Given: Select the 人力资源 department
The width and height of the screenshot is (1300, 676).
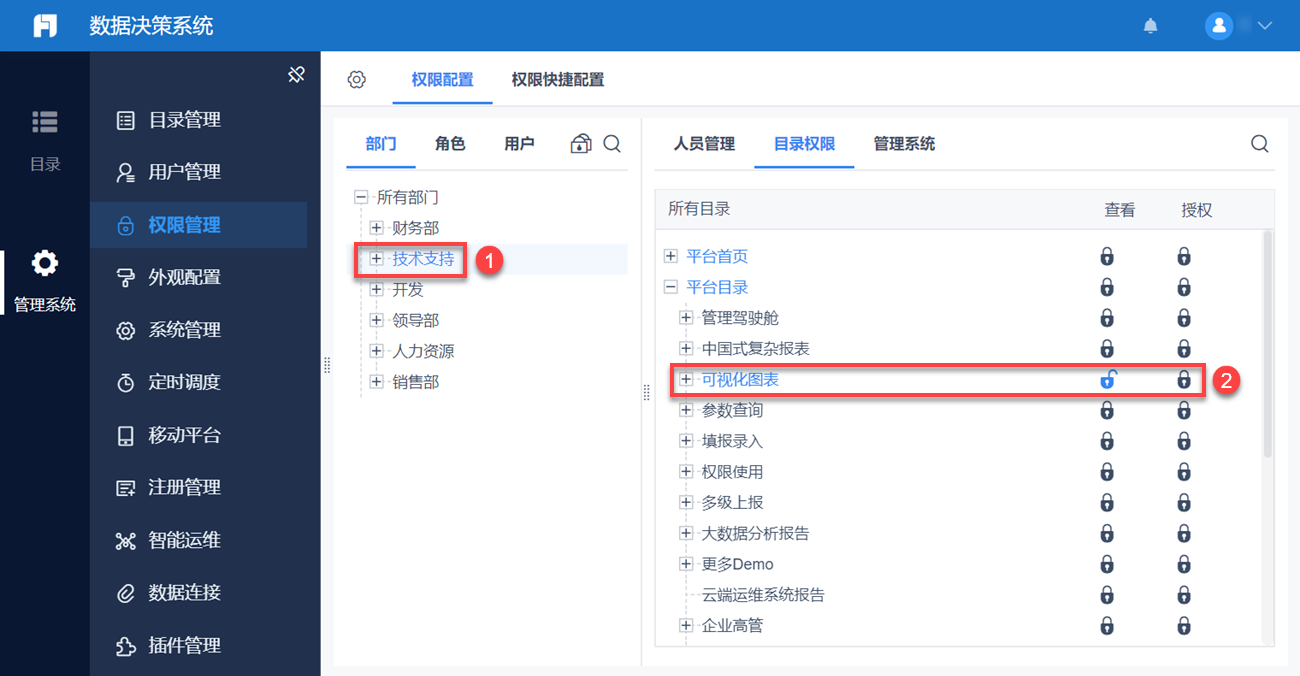Looking at the screenshot, I should (x=422, y=351).
